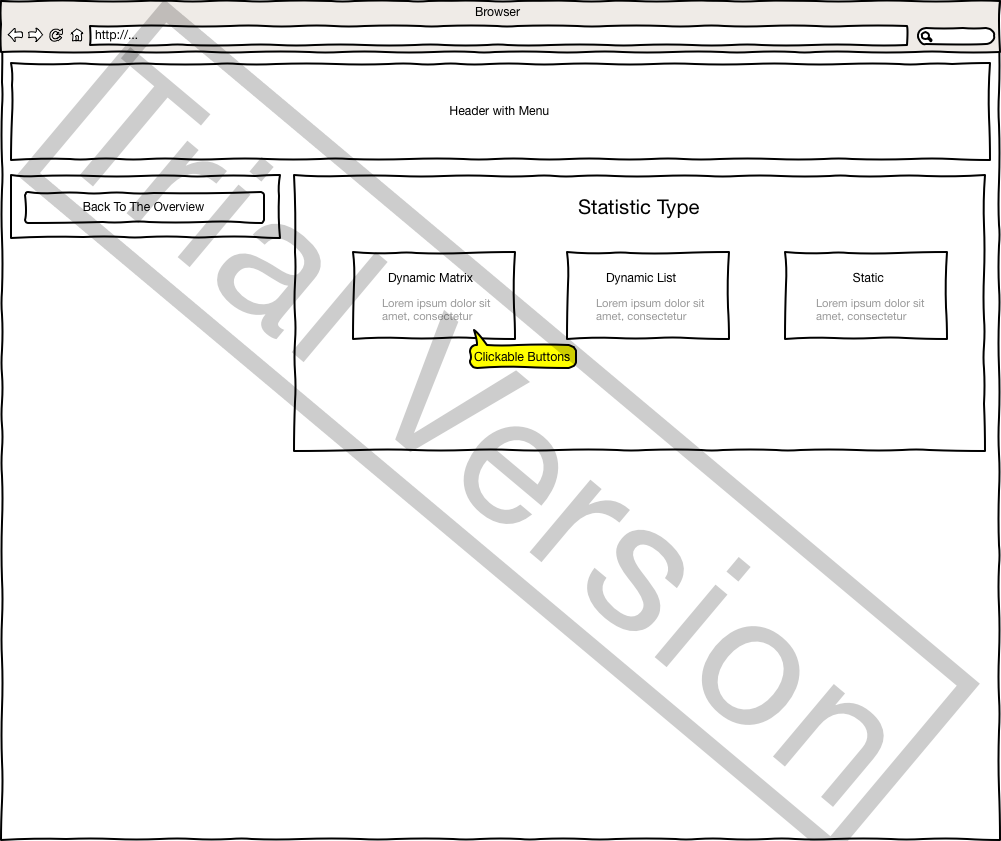
Task: Click the browser forward arrow icon
Action: [x=35, y=35]
